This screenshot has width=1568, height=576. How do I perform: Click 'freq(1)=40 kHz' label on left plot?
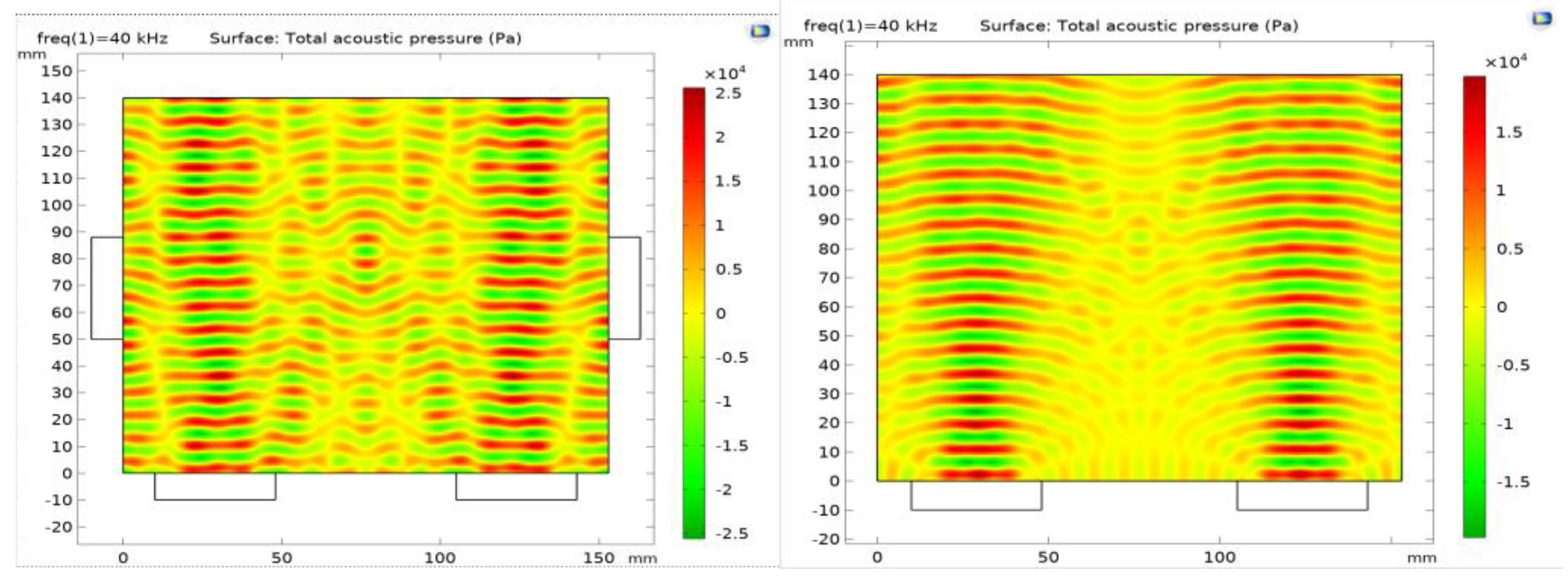coord(102,38)
